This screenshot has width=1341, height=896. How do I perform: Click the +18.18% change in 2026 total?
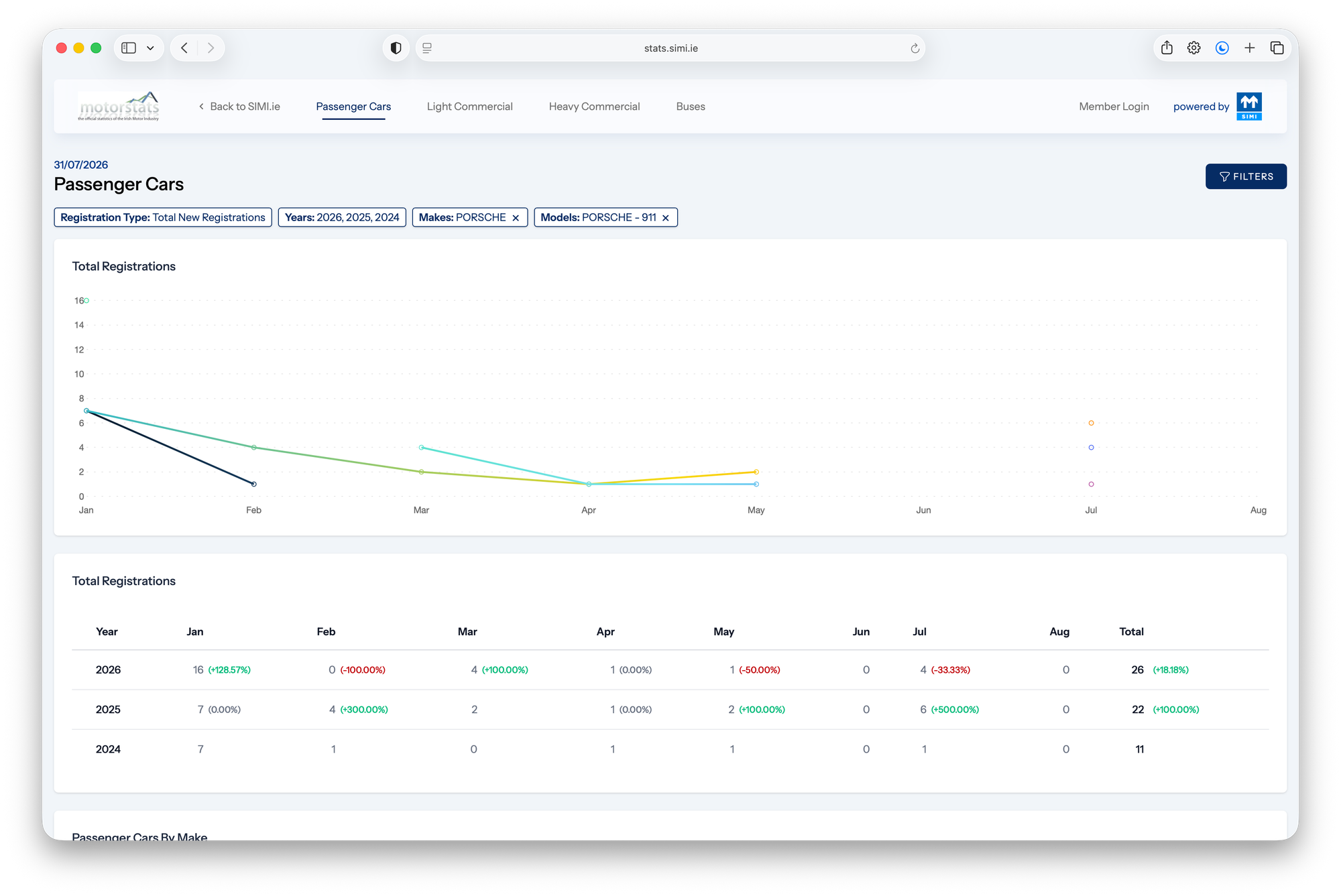click(x=1171, y=670)
